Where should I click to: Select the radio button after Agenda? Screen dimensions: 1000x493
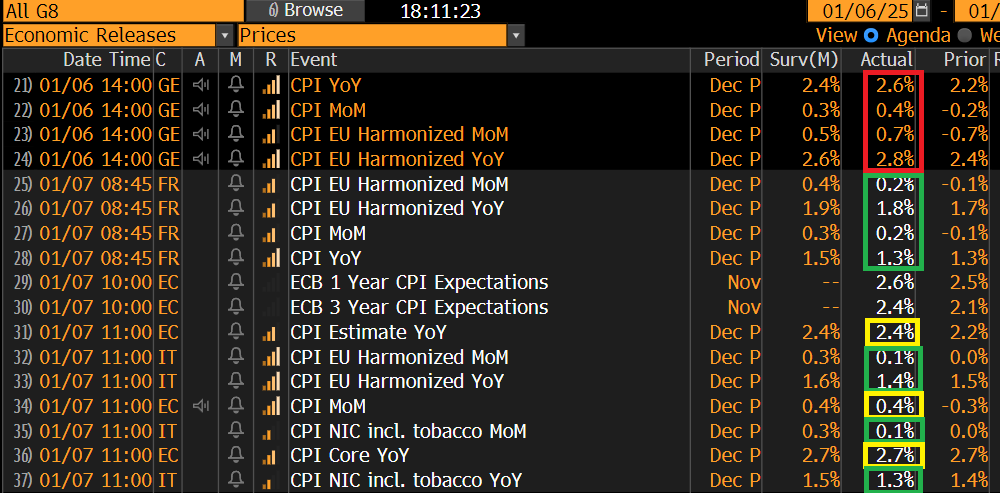(964, 35)
